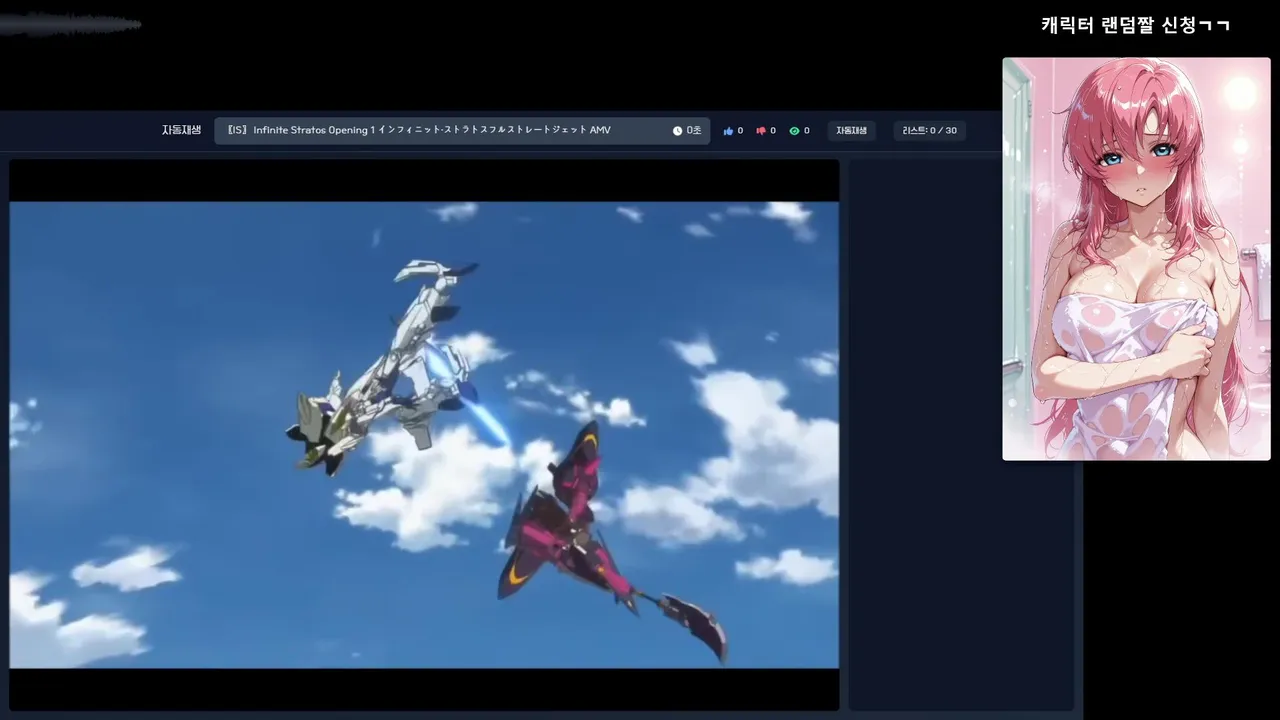Click the thumbs-down dislike icon

[761, 131]
